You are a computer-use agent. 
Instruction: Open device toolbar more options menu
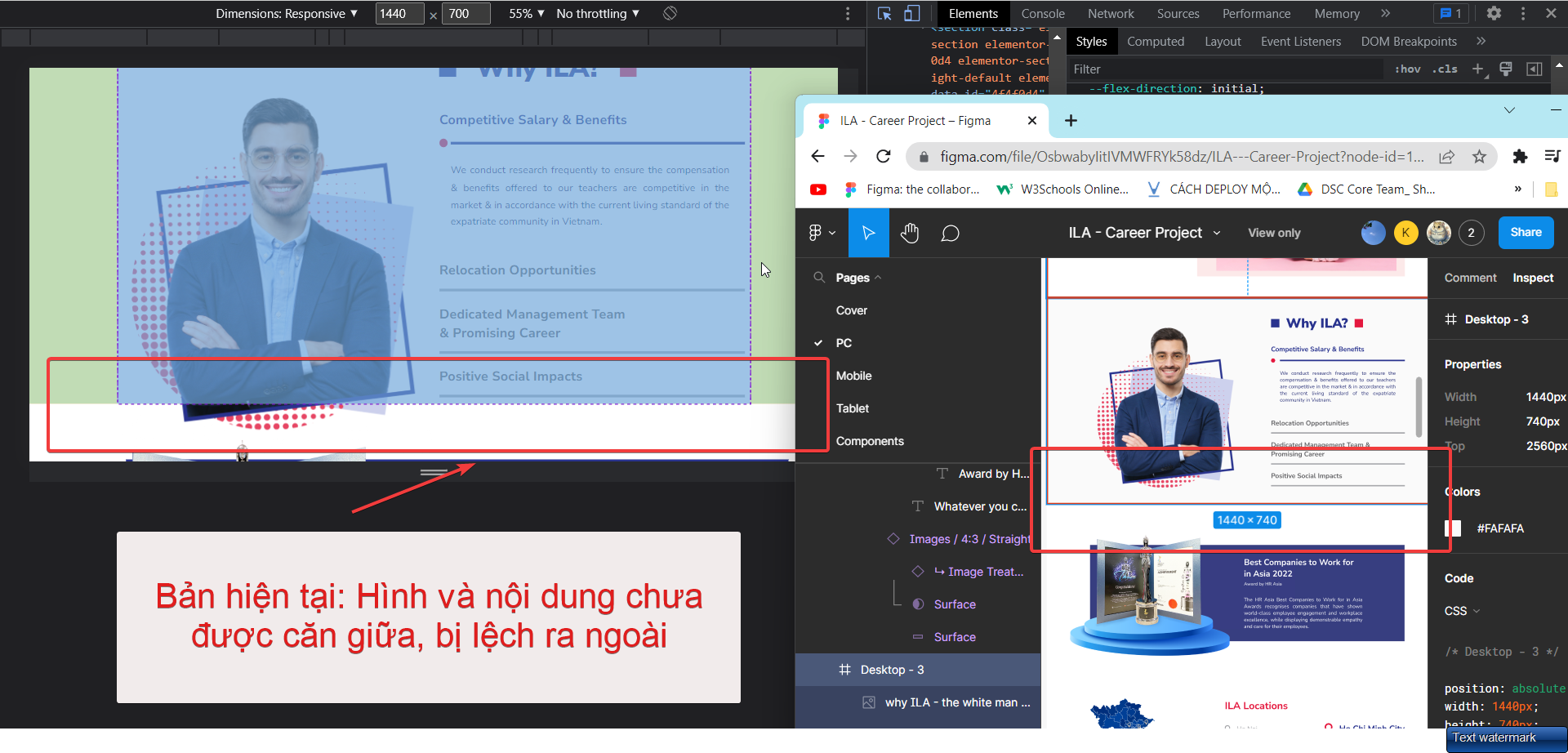848,13
